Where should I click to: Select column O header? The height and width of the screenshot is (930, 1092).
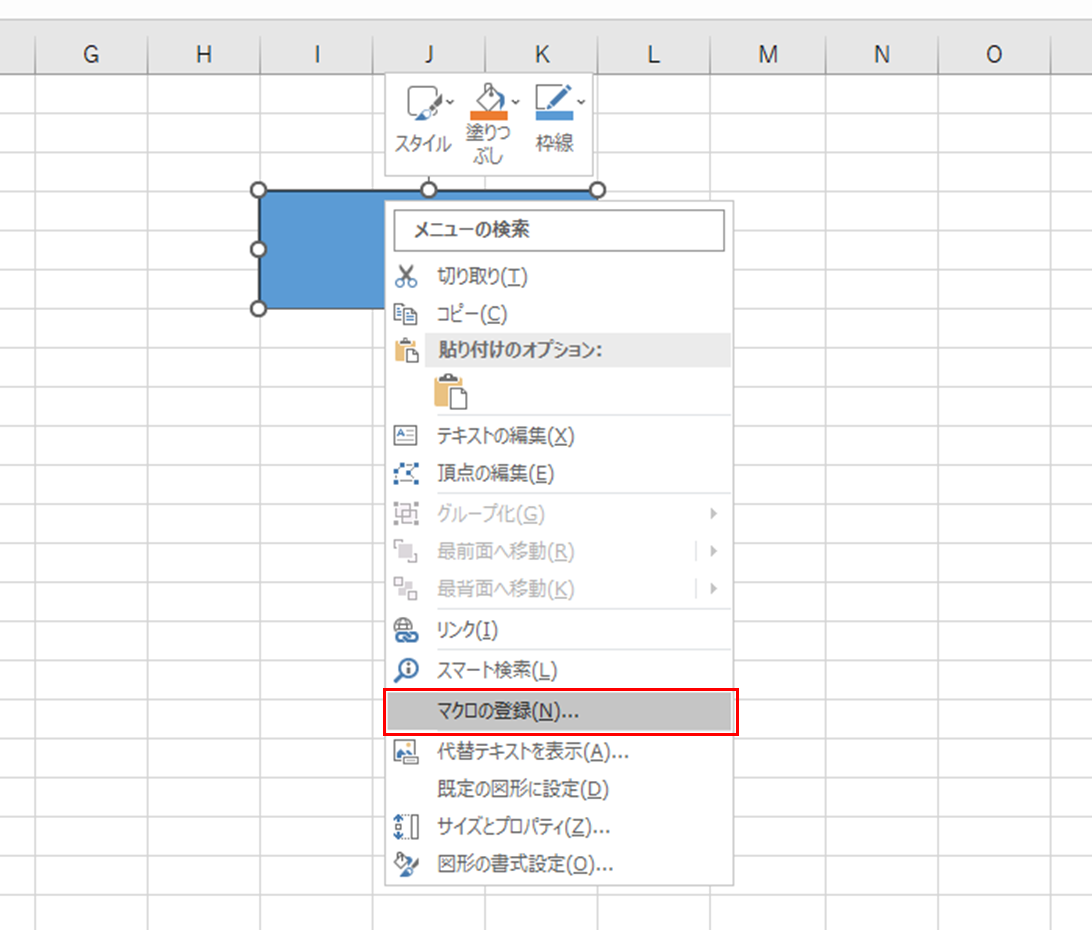(x=994, y=54)
